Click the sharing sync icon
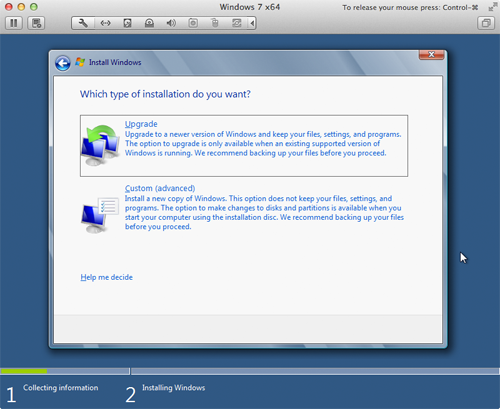Viewport: 500px width, 409px height. click(x=237, y=23)
